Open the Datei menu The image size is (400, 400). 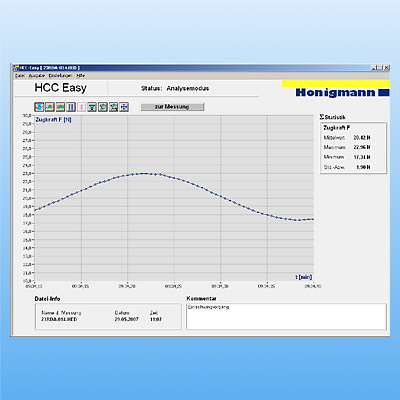point(20,76)
